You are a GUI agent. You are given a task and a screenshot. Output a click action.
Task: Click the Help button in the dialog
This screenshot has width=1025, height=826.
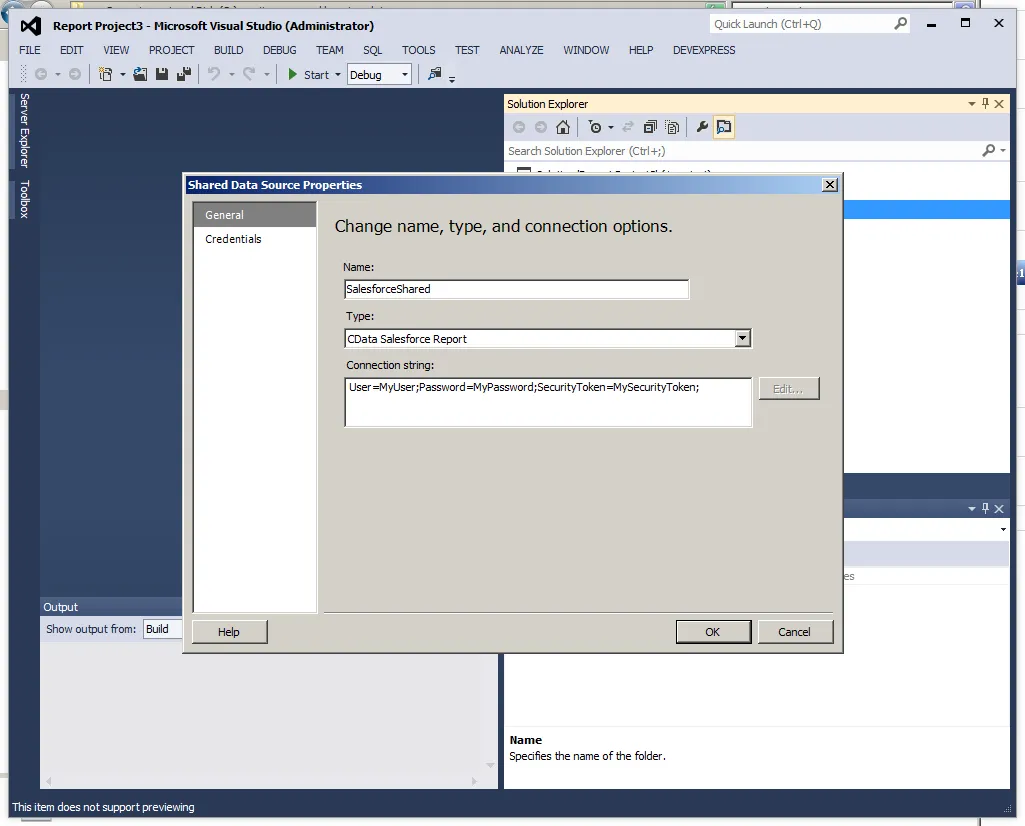(229, 631)
